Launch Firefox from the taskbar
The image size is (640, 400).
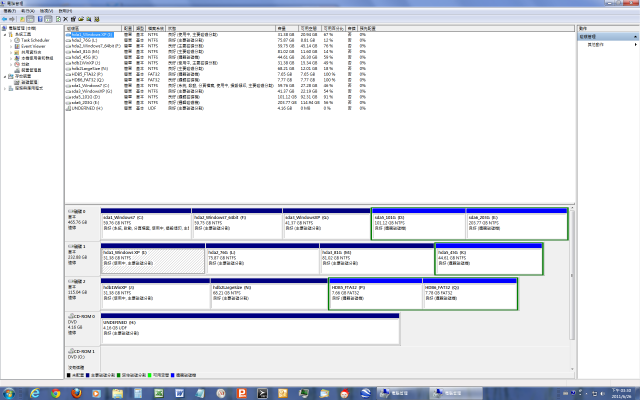click(x=76, y=393)
